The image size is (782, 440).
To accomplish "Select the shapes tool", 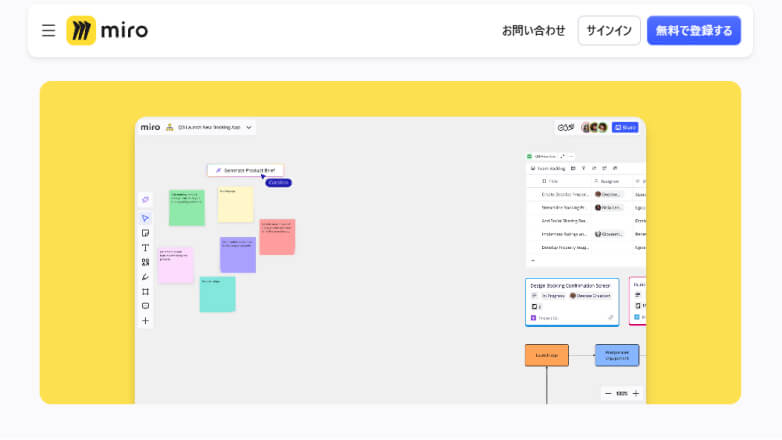I will [x=145, y=262].
